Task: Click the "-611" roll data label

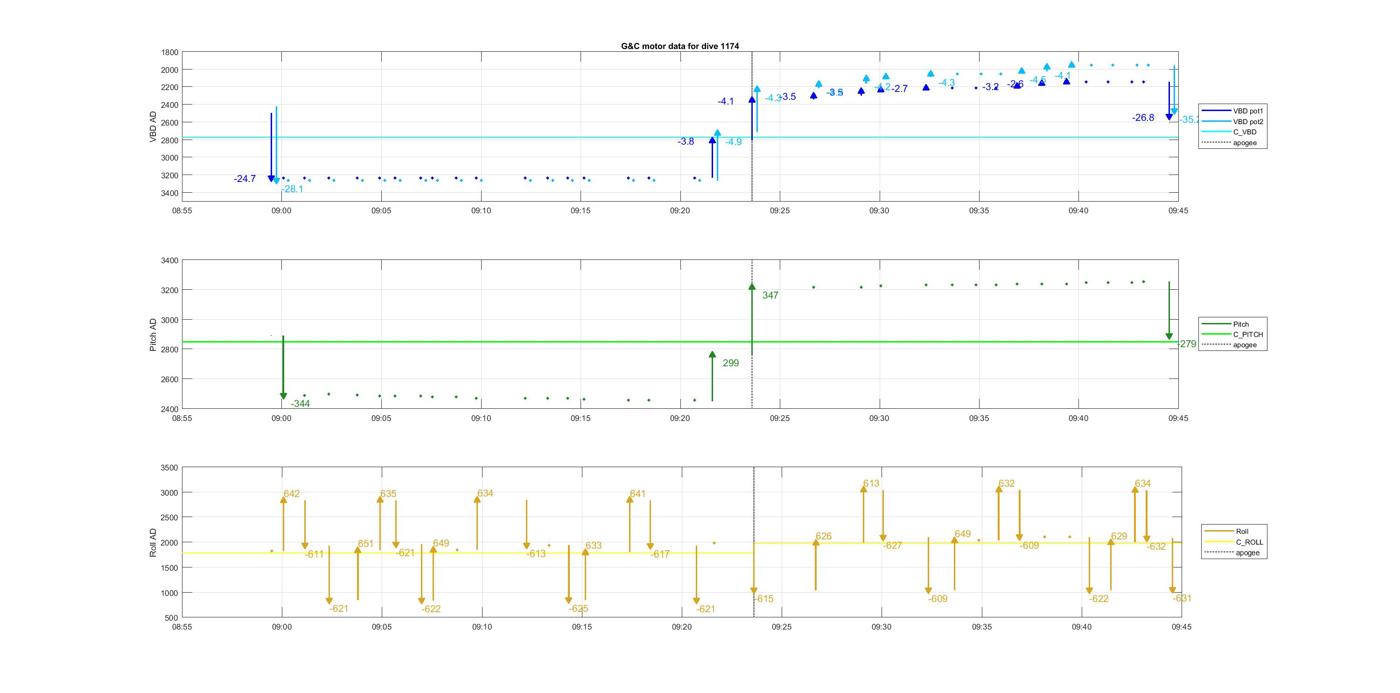Action: point(314,554)
